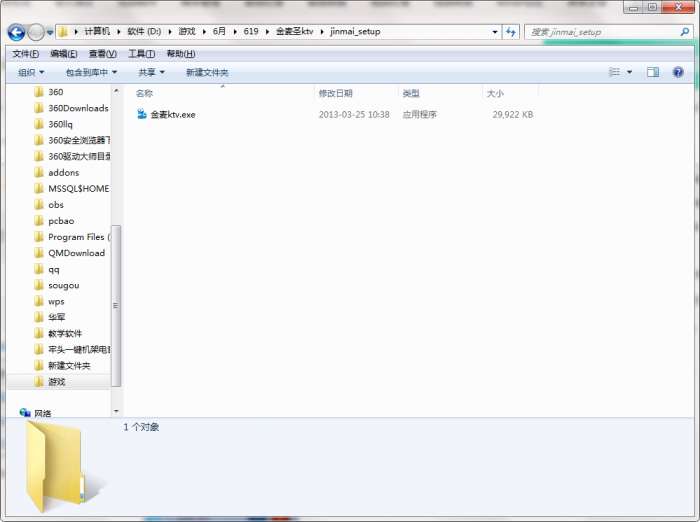Screen dimensions: 700x522
Task: Click the navigation pane scrollbar thumb
Action: coord(116,305)
